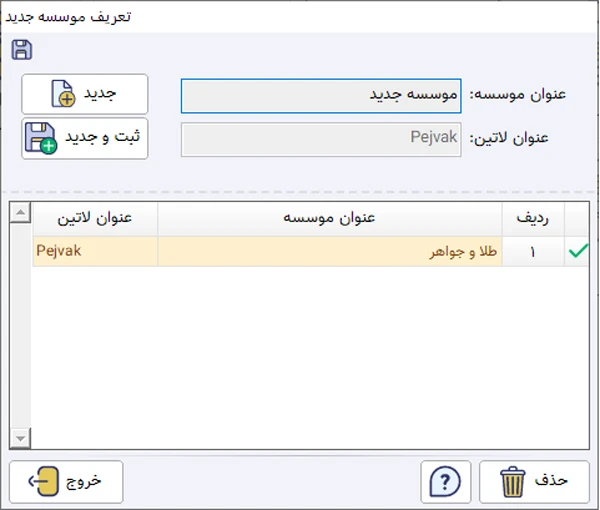Click the عنوان لاتین: label beside the input
The width and height of the screenshot is (600, 510).
coord(524,138)
